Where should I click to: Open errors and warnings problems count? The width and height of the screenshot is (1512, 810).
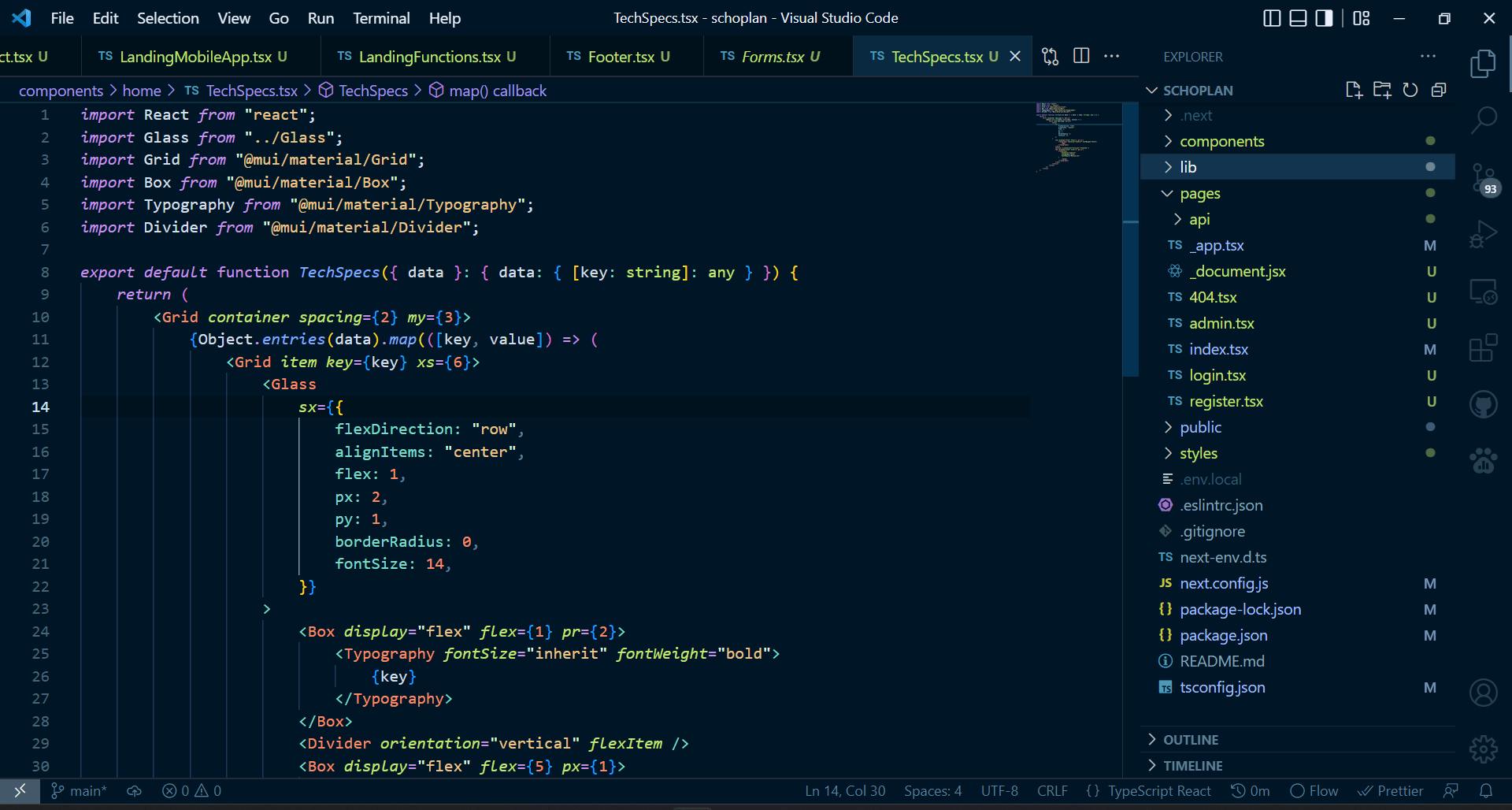(x=191, y=790)
